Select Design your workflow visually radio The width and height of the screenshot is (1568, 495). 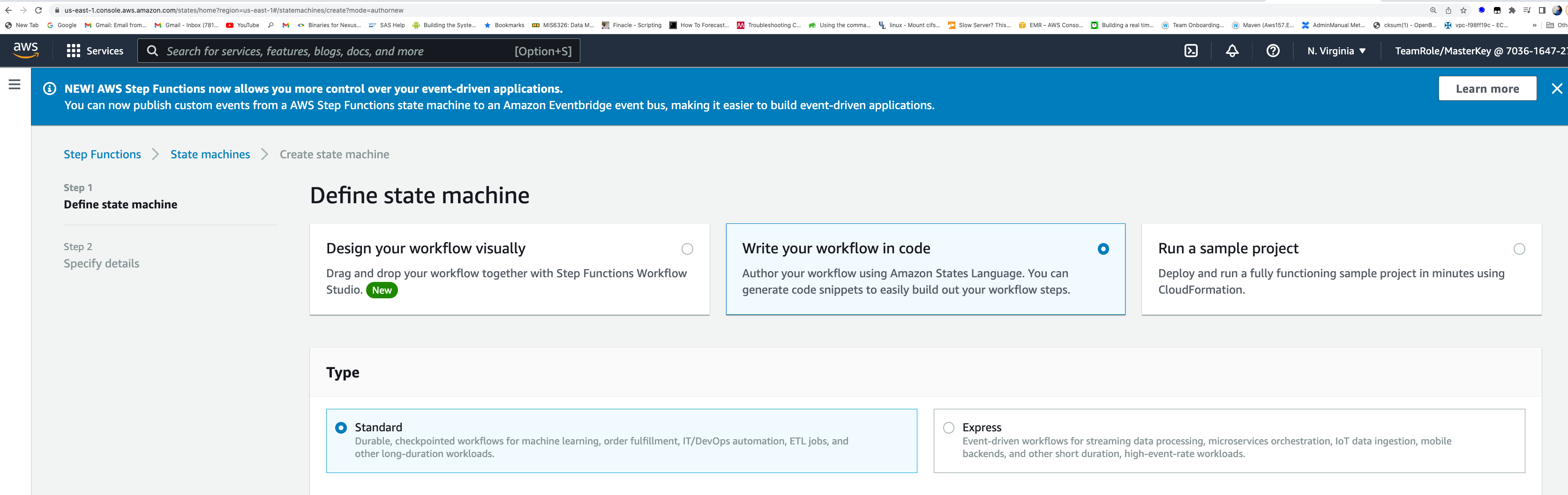tap(687, 249)
